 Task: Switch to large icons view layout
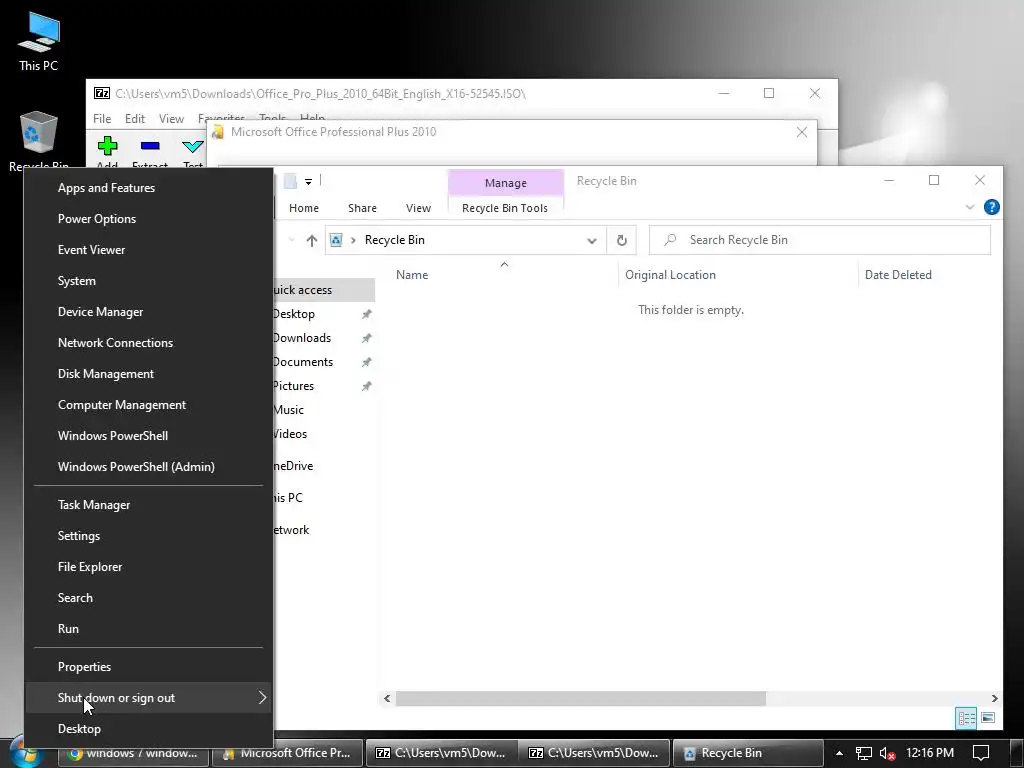tap(988, 718)
